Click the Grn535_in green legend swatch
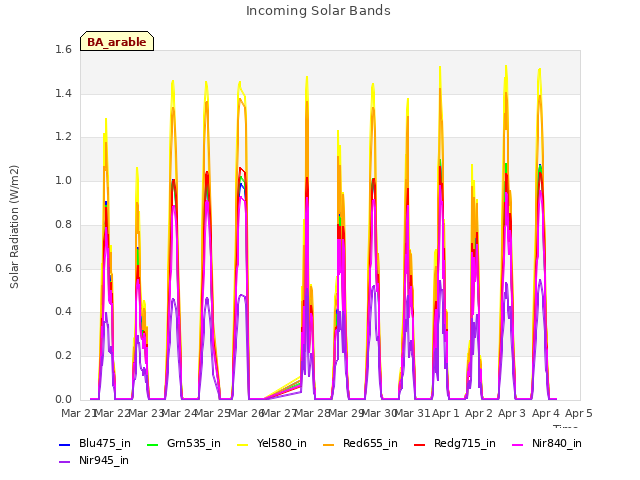 (152, 444)
